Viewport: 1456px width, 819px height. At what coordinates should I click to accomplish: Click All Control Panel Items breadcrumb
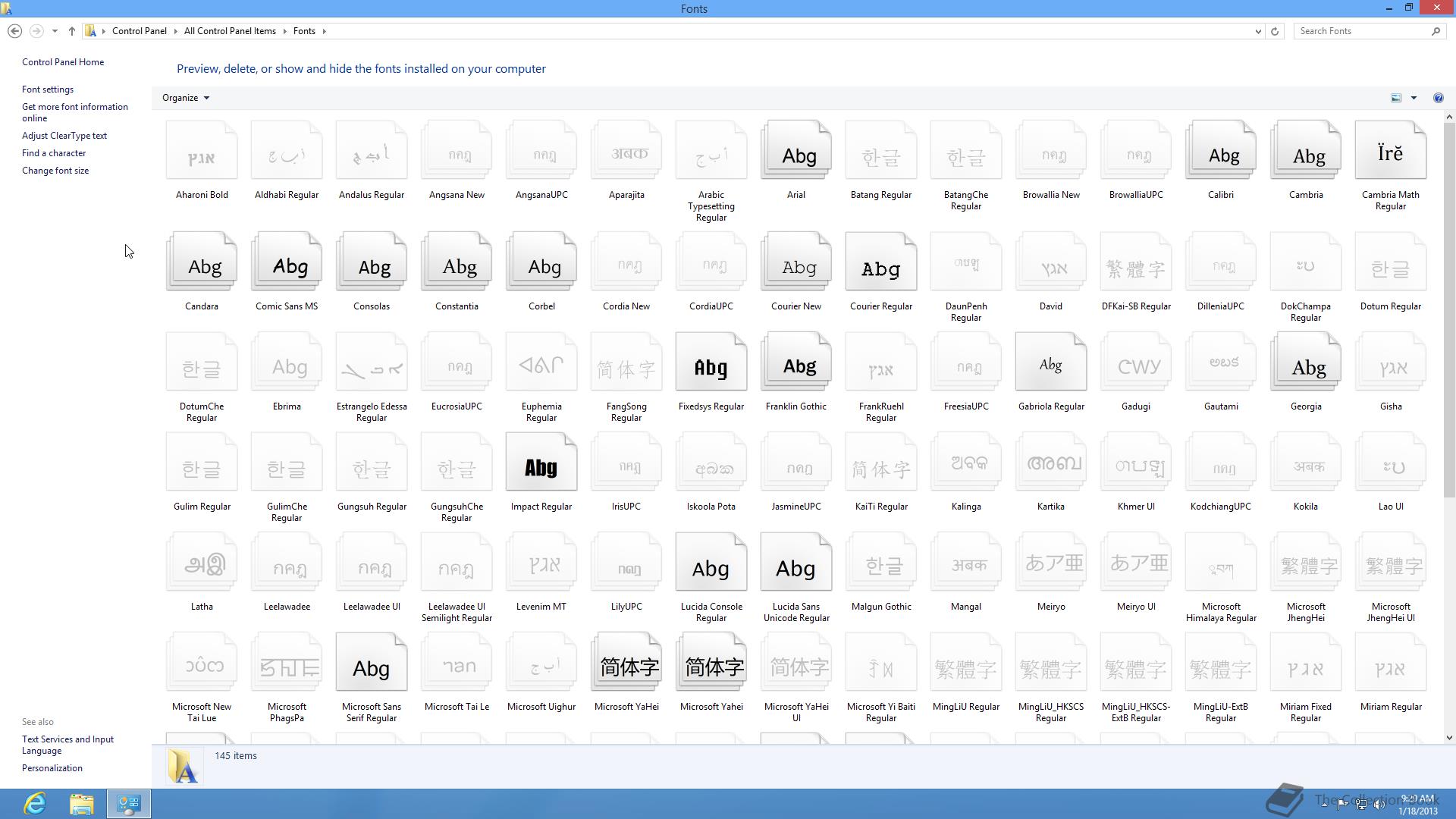230,31
